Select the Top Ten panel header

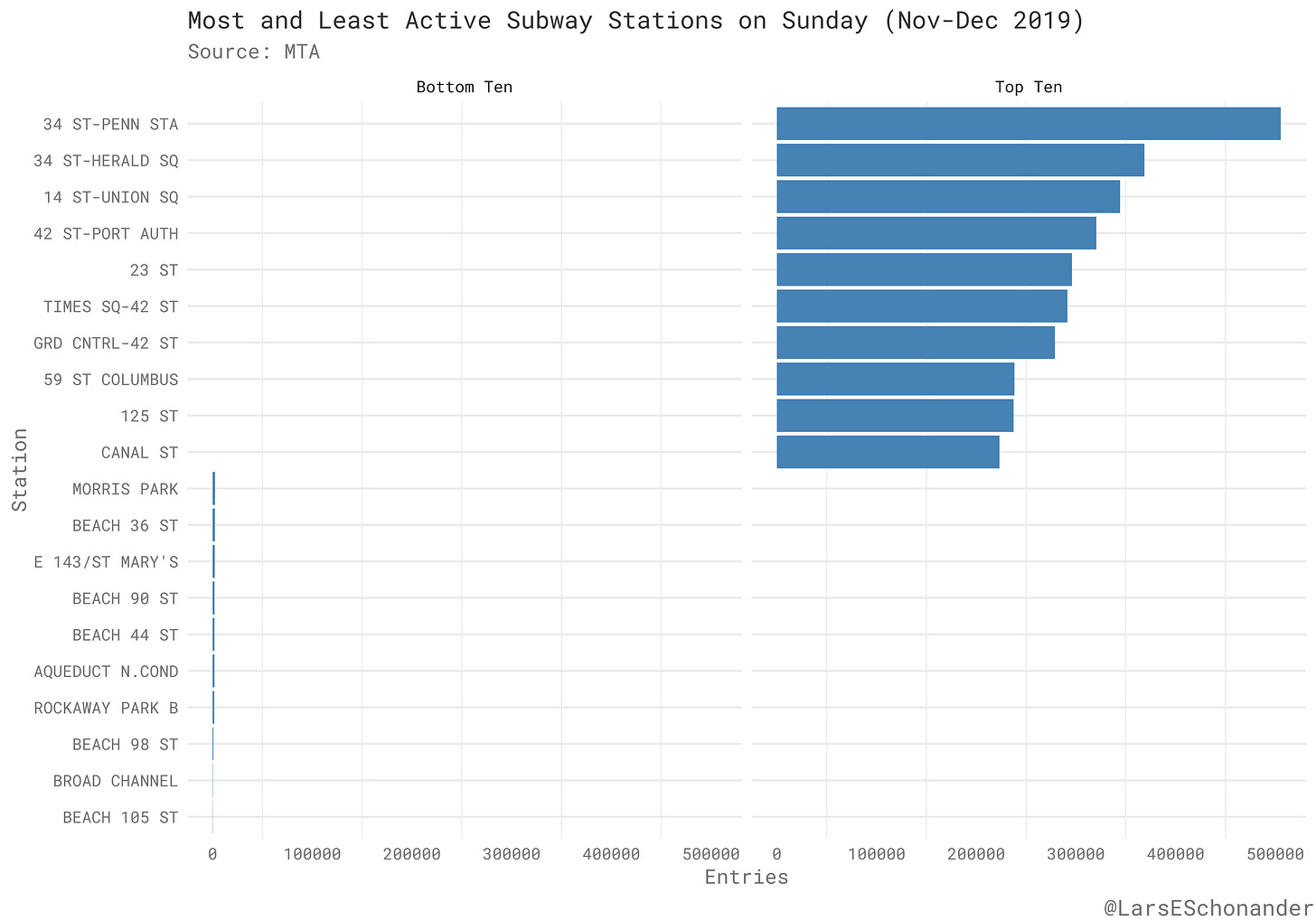coord(1028,88)
